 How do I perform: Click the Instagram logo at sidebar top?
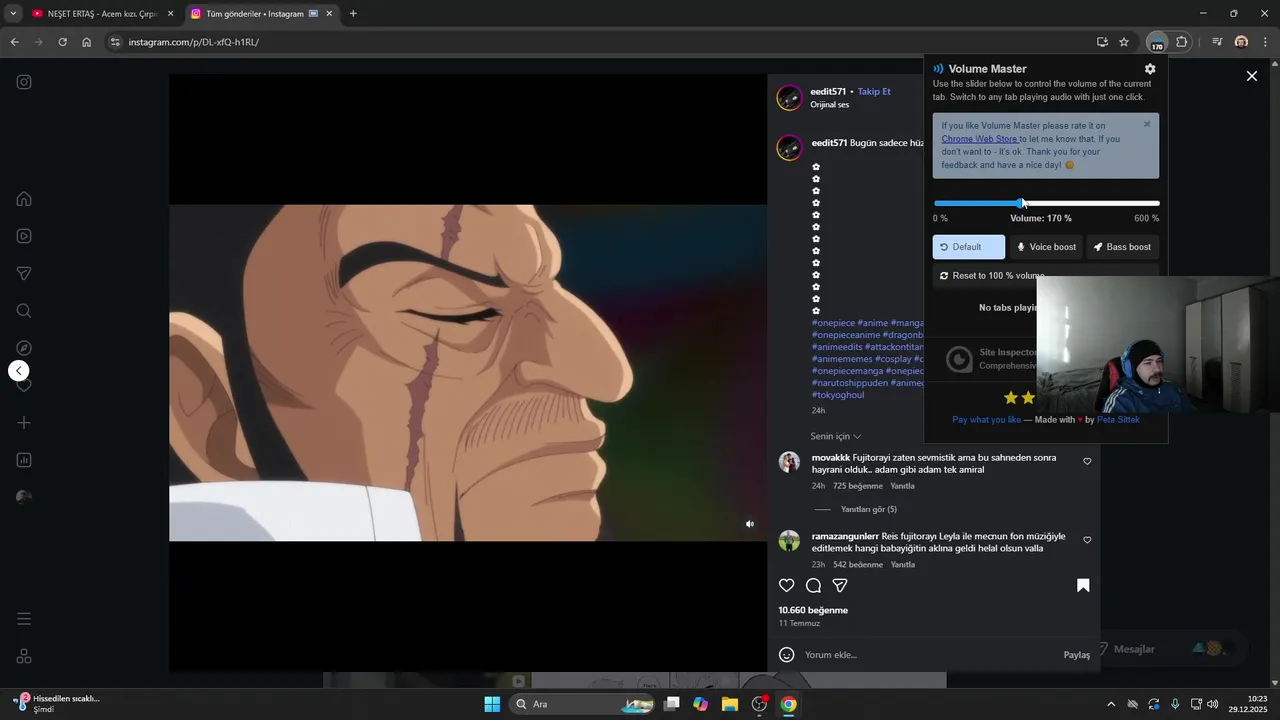click(x=24, y=82)
